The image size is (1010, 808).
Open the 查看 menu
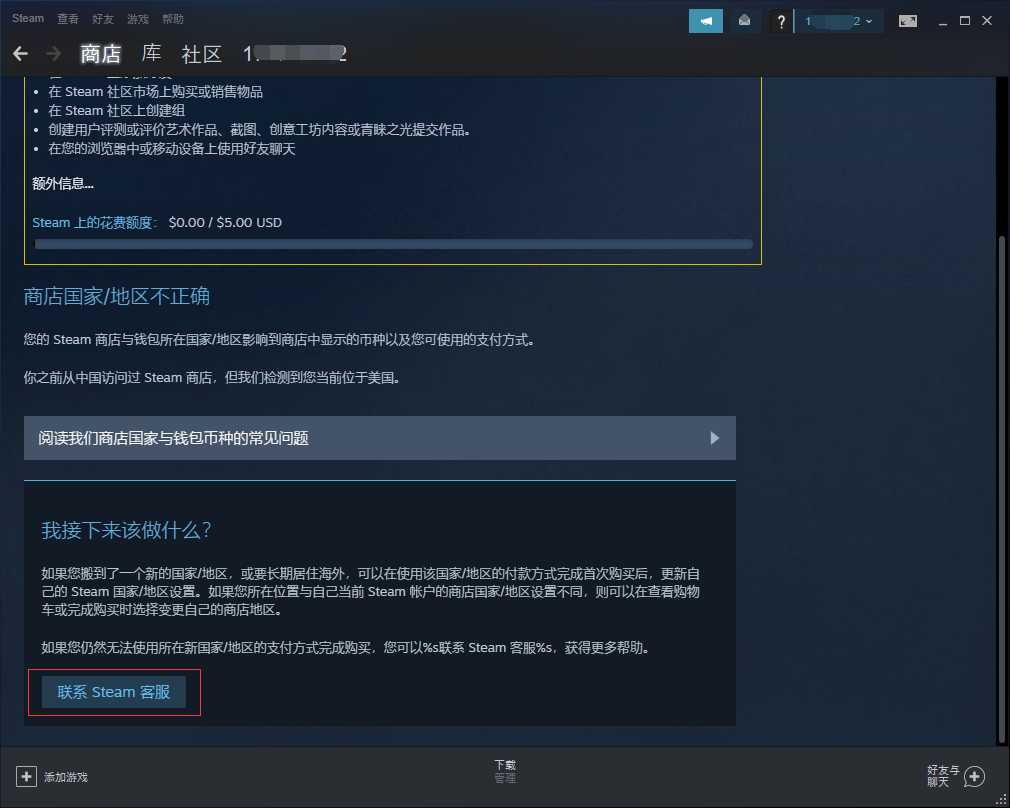pyautogui.click(x=68, y=19)
